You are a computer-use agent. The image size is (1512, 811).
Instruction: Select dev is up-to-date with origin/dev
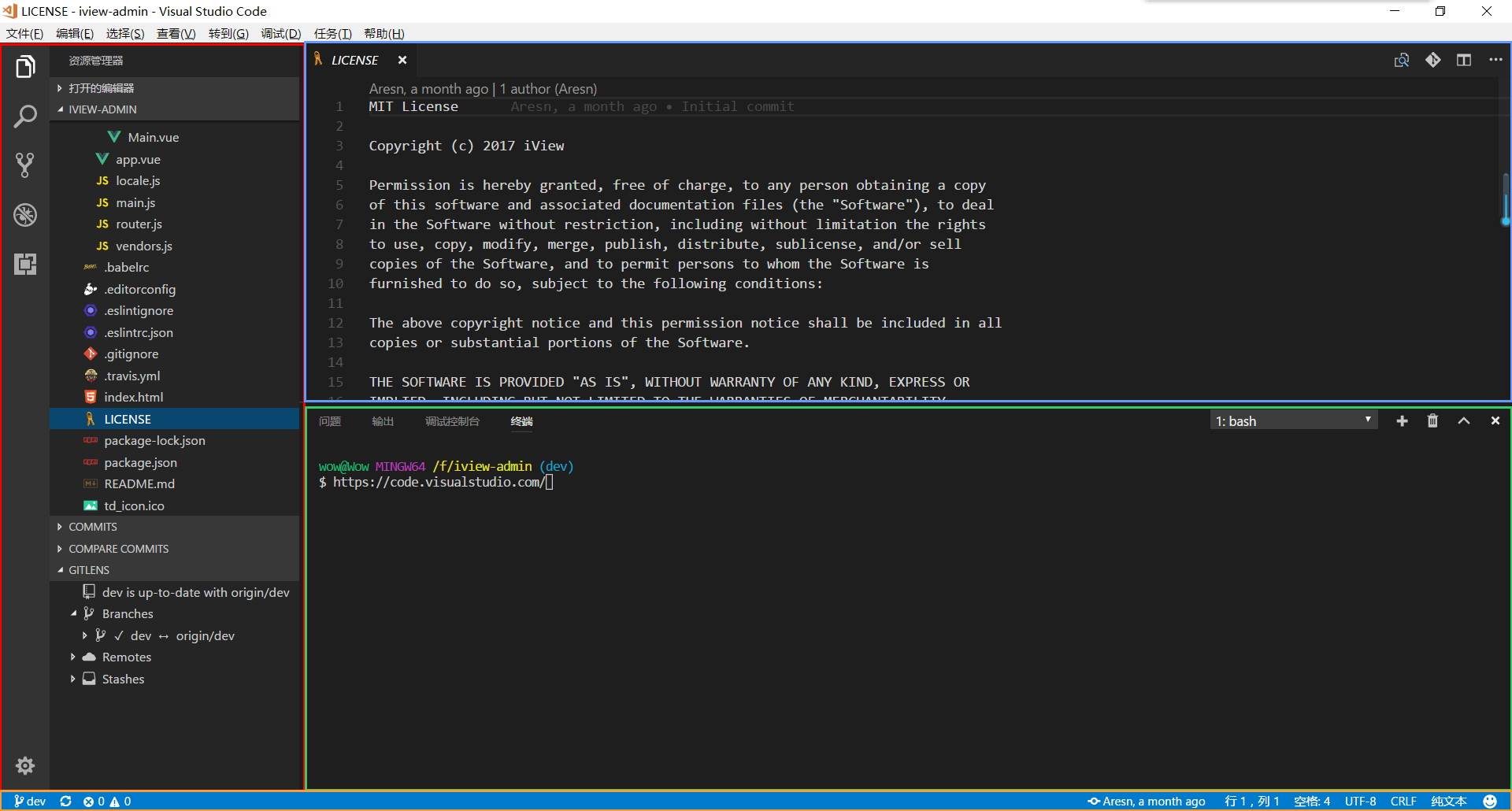175,592
